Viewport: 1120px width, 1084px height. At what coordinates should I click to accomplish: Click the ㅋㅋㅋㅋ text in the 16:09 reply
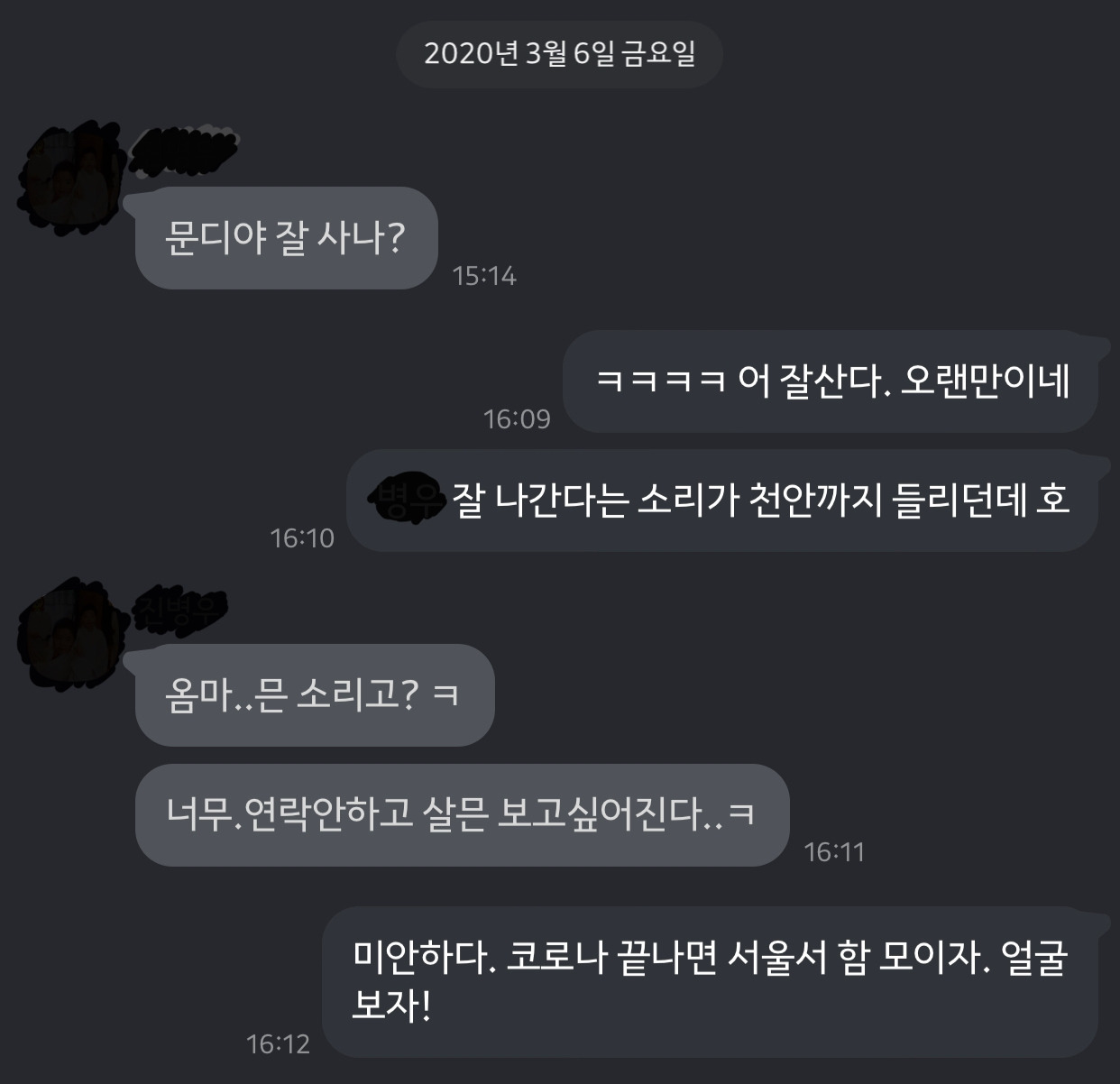coord(661,381)
